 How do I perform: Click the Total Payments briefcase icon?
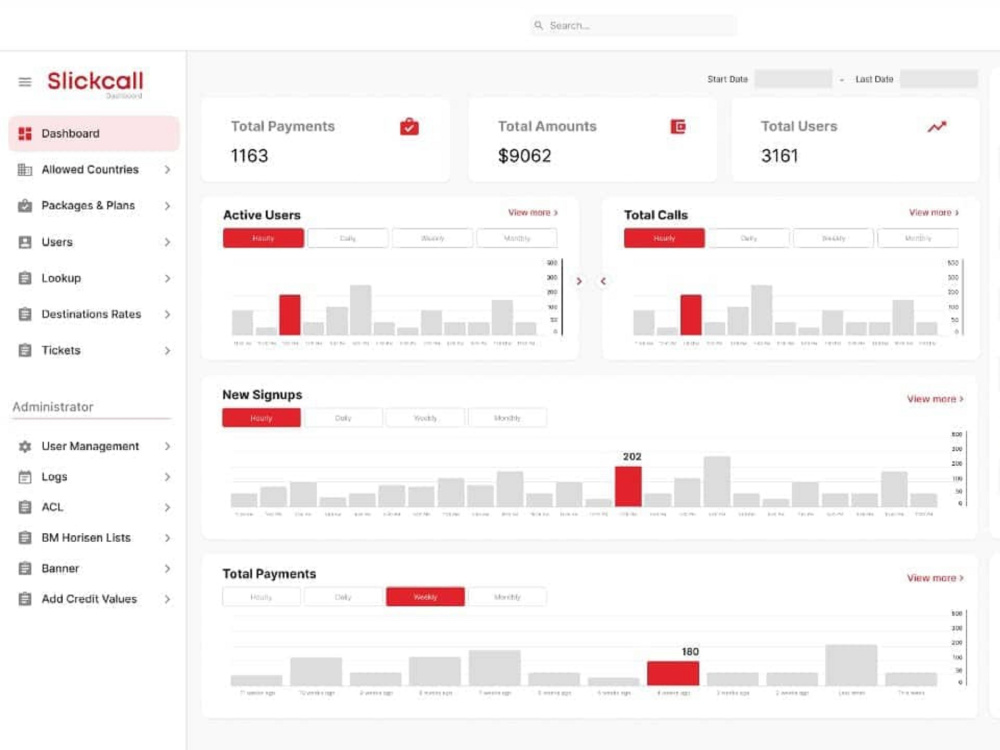pyautogui.click(x=409, y=127)
